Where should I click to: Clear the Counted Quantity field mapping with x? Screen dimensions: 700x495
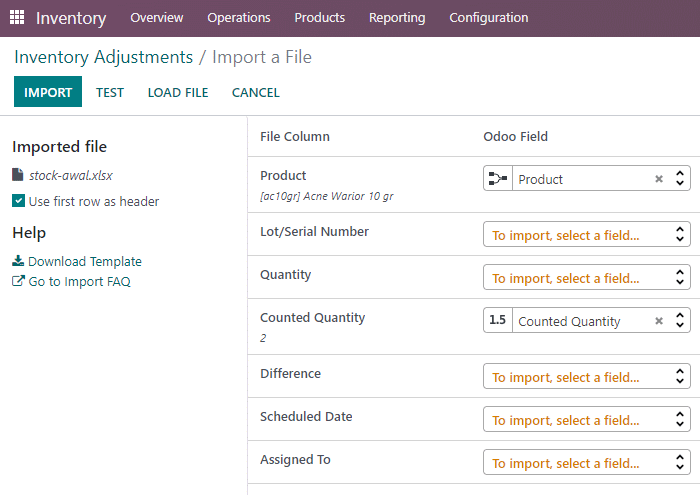click(659, 321)
